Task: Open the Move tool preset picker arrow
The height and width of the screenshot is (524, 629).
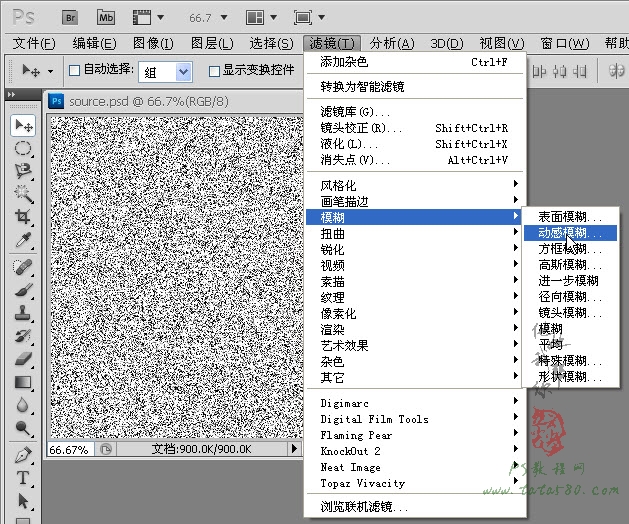Action: 51,71
